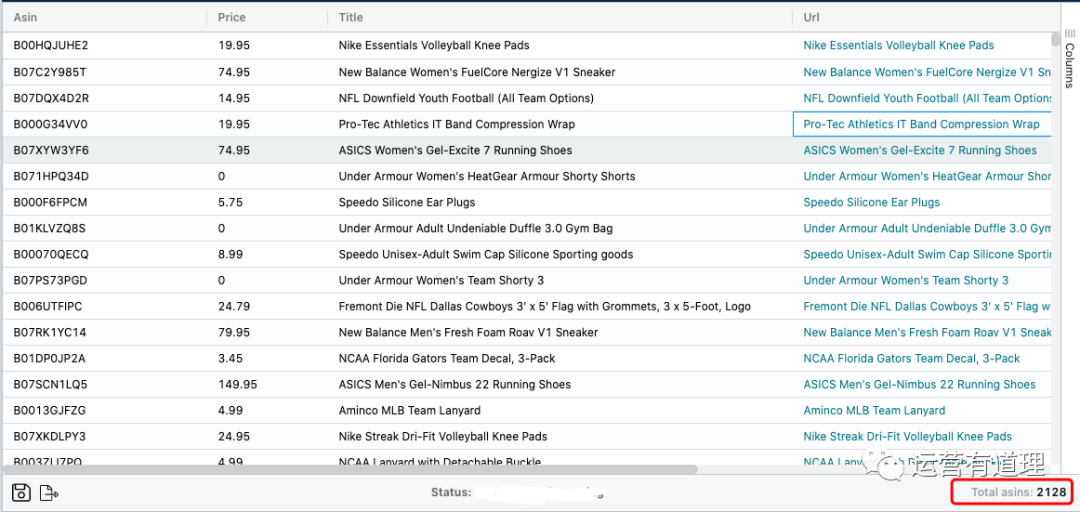
Task: Click the horizontal scrollbar at table bottom
Action: point(350,468)
